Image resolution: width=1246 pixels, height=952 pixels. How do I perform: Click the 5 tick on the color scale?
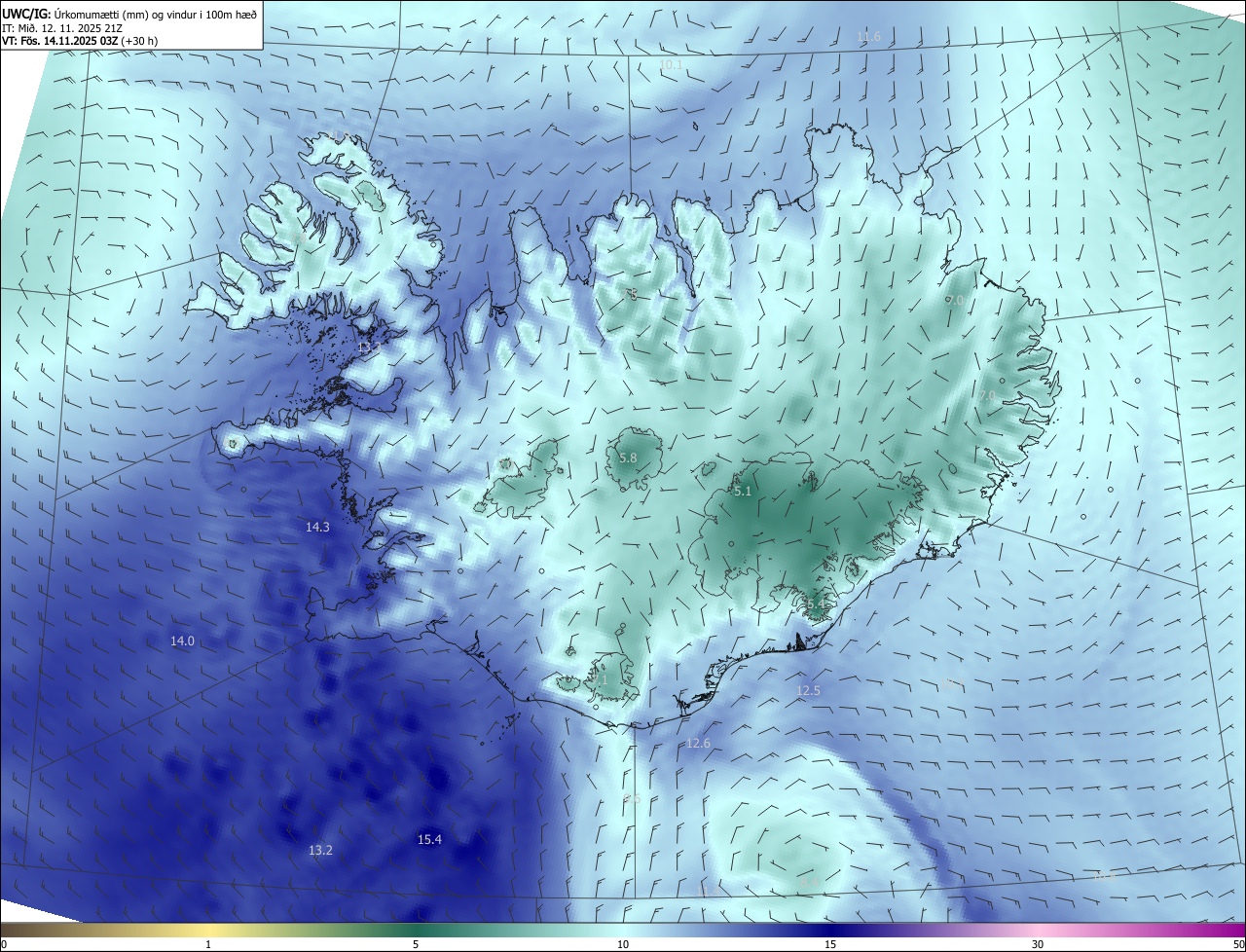[x=416, y=944]
